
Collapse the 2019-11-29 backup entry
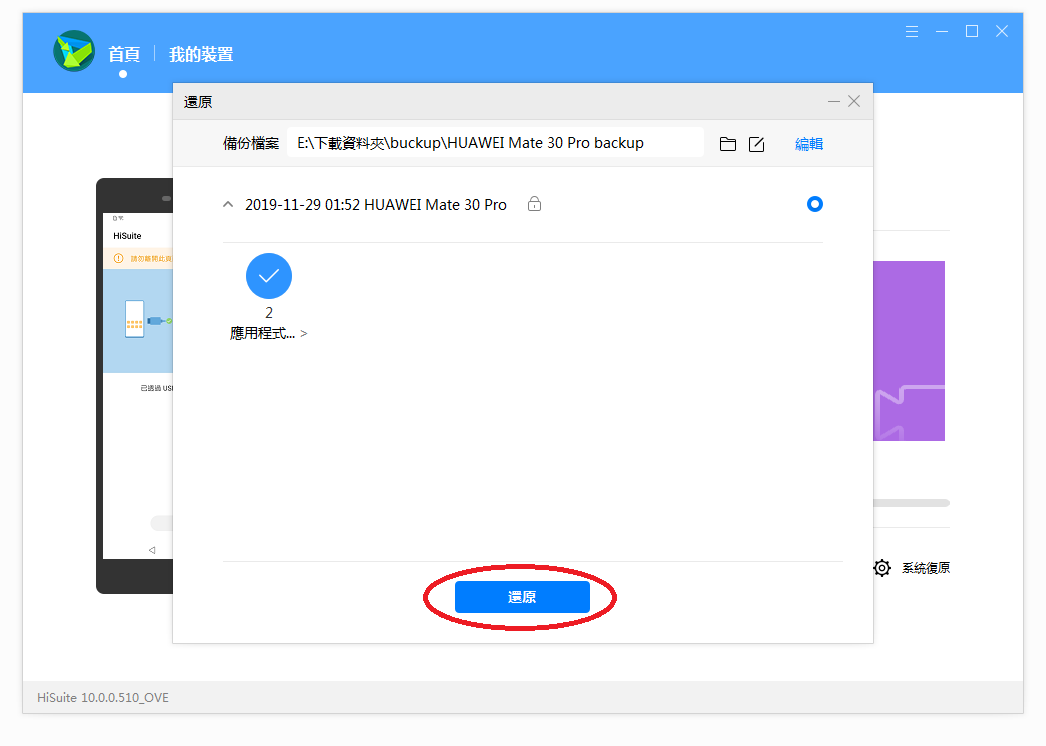(x=228, y=204)
